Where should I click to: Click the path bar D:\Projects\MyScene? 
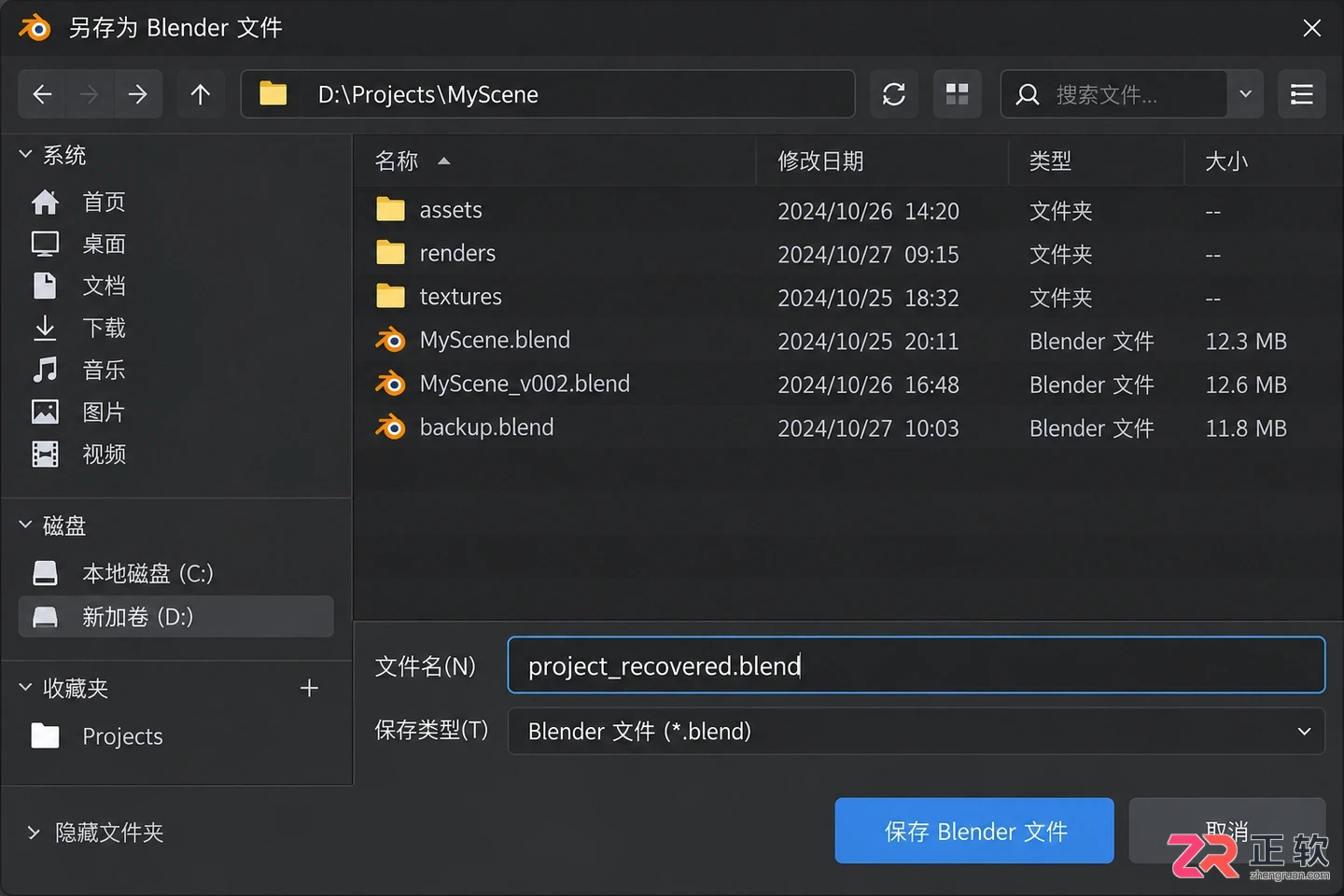click(548, 94)
